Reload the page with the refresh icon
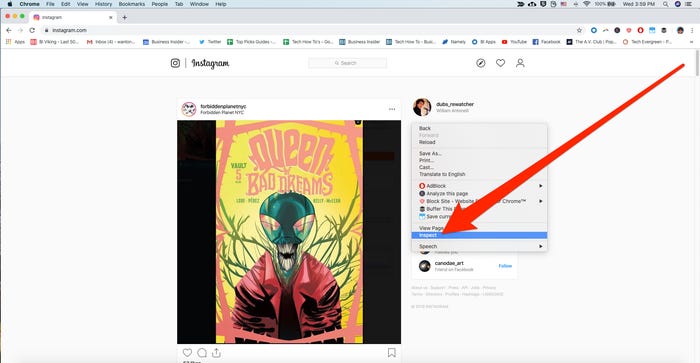 [x=32, y=30]
